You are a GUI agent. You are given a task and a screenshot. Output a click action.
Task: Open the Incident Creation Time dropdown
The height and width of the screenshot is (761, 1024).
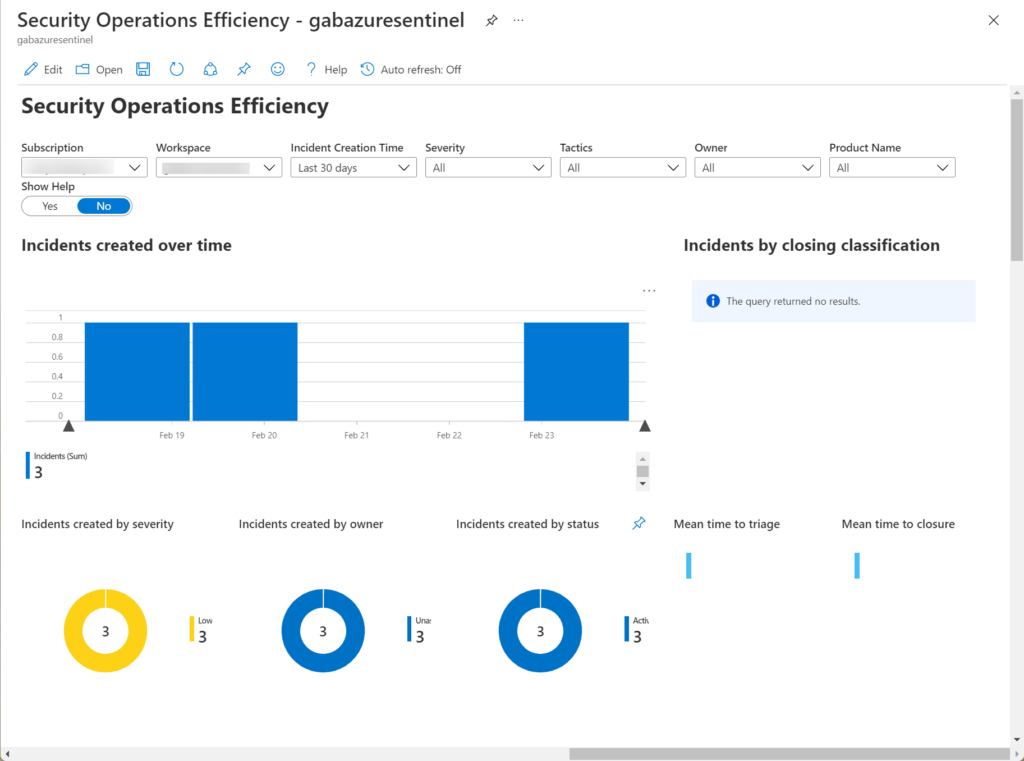tap(353, 168)
